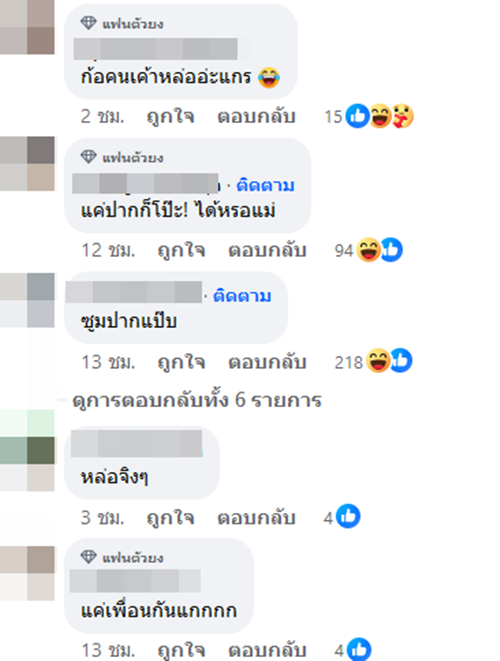Expand ดูการตอบกลับทั้ง 6 รายการ replies

click(x=197, y=400)
